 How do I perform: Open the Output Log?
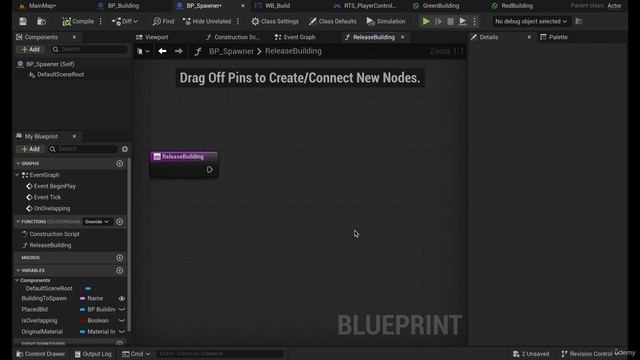[93, 354]
